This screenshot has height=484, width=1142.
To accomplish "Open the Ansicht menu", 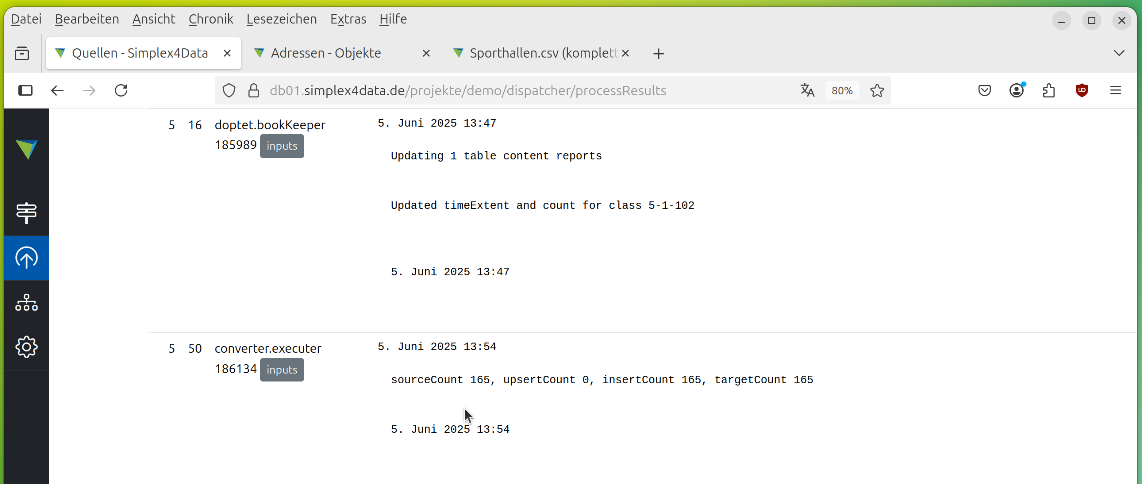I will (x=154, y=19).
